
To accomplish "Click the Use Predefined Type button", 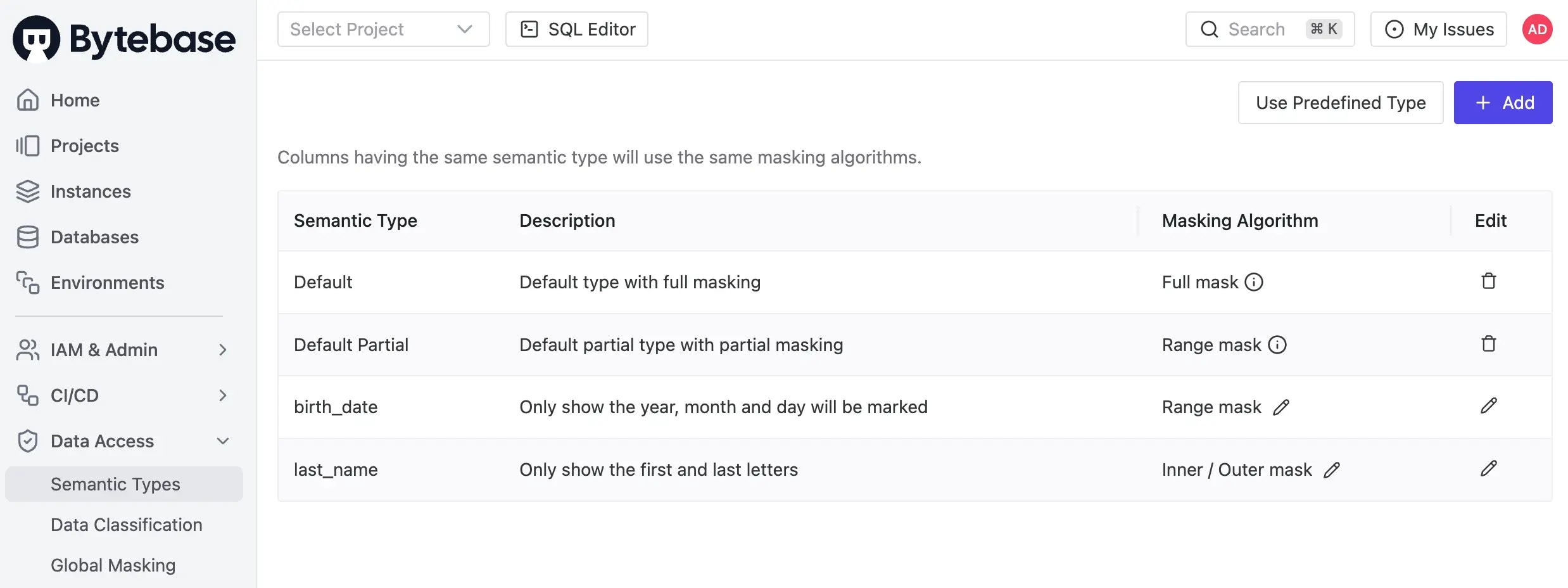I will 1340,102.
